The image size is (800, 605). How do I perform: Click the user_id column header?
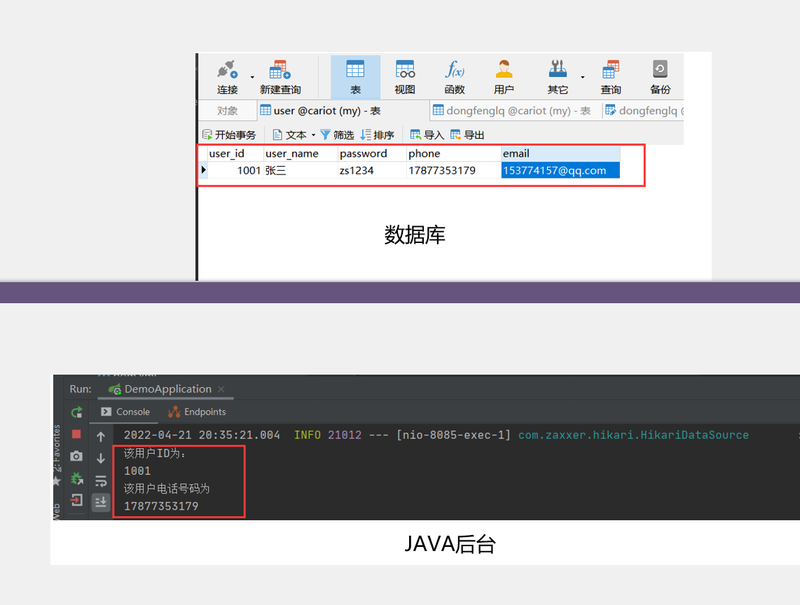coord(235,154)
